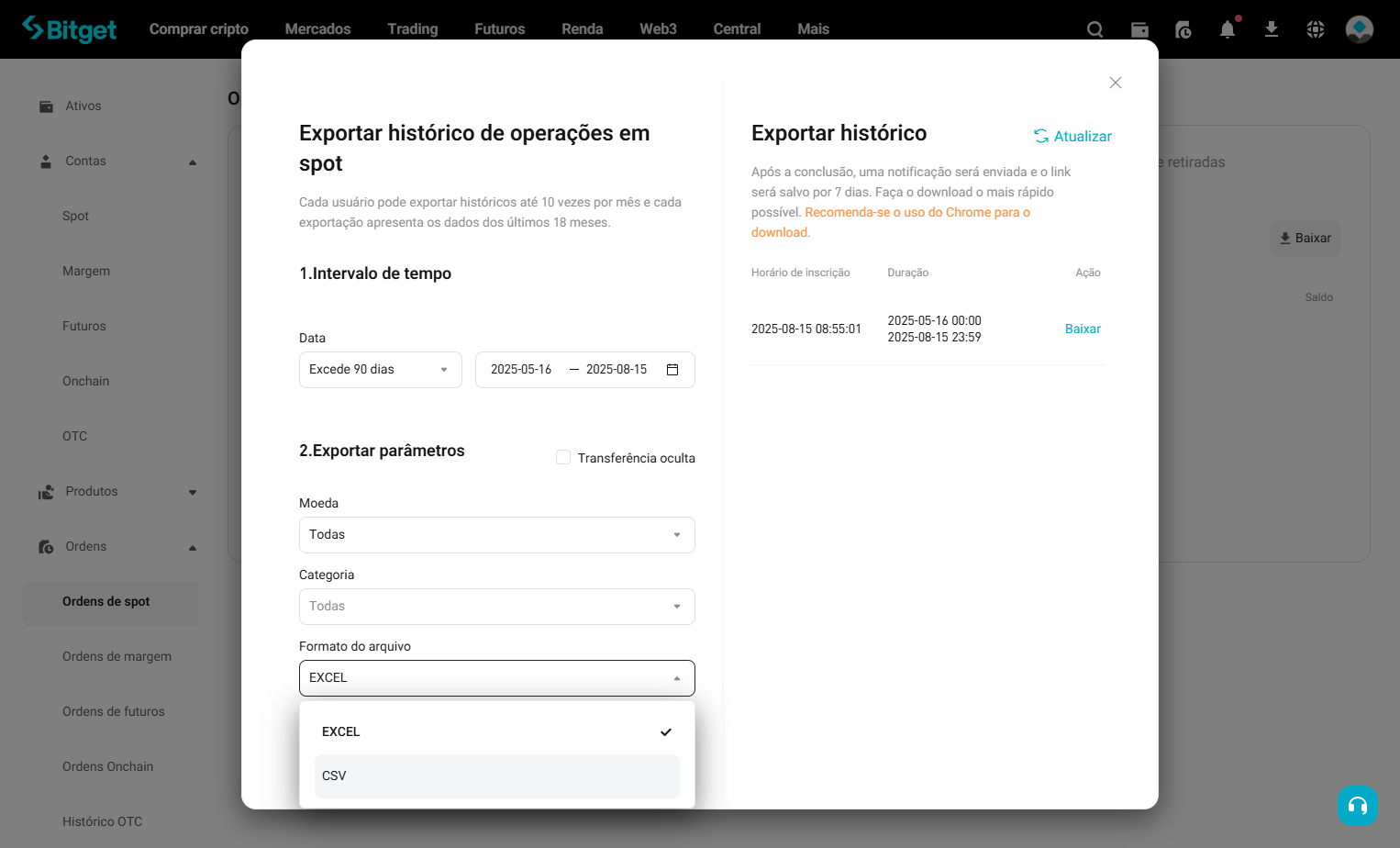
Task: Click the download app icon in header
Action: point(1272,29)
